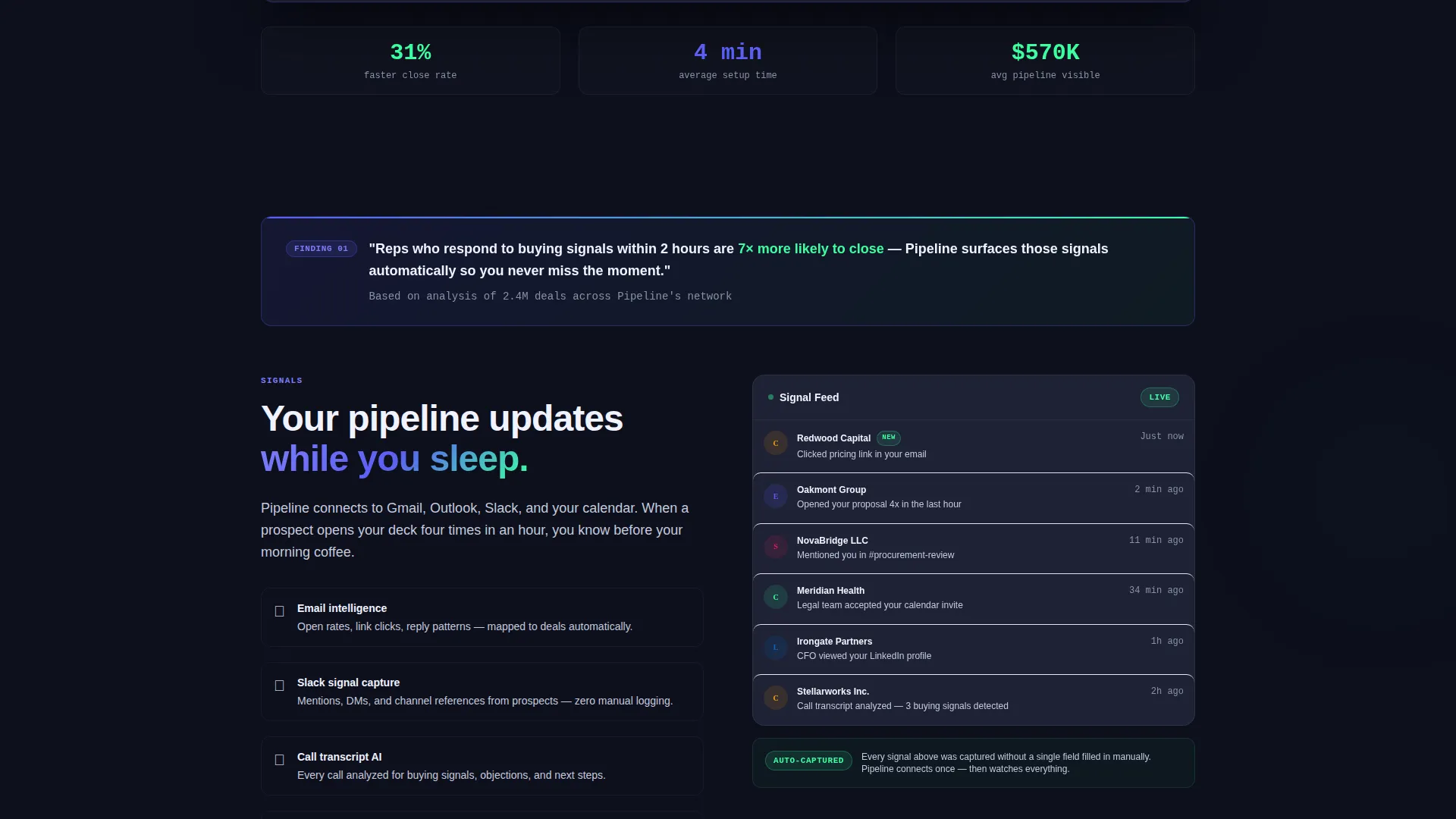Click the Oakmont Group avatar icon
This screenshot has height=819, width=1456.
tap(775, 497)
